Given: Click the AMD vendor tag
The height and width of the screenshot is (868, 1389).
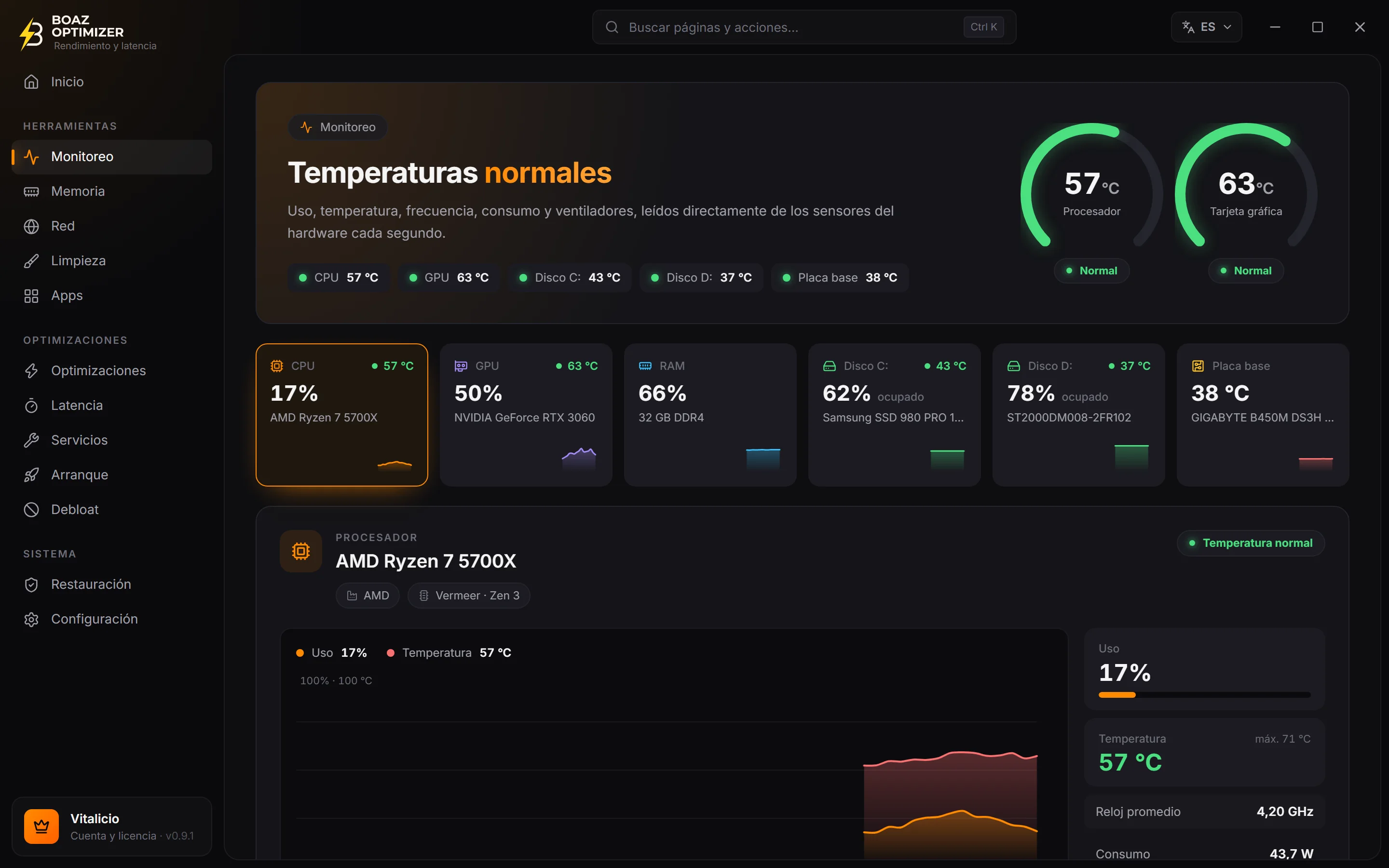Looking at the screenshot, I should (368, 596).
